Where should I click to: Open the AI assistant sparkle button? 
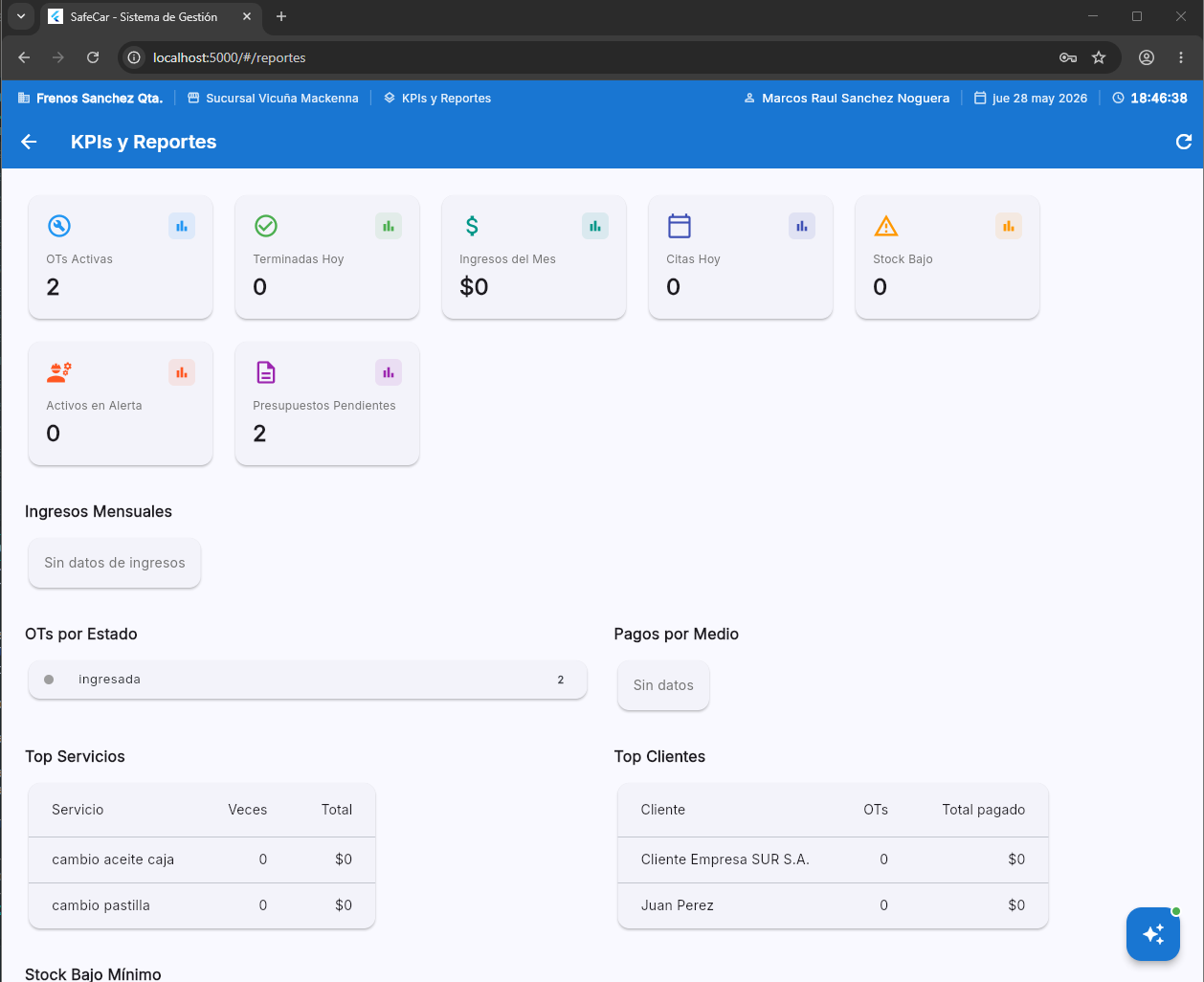click(1153, 933)
